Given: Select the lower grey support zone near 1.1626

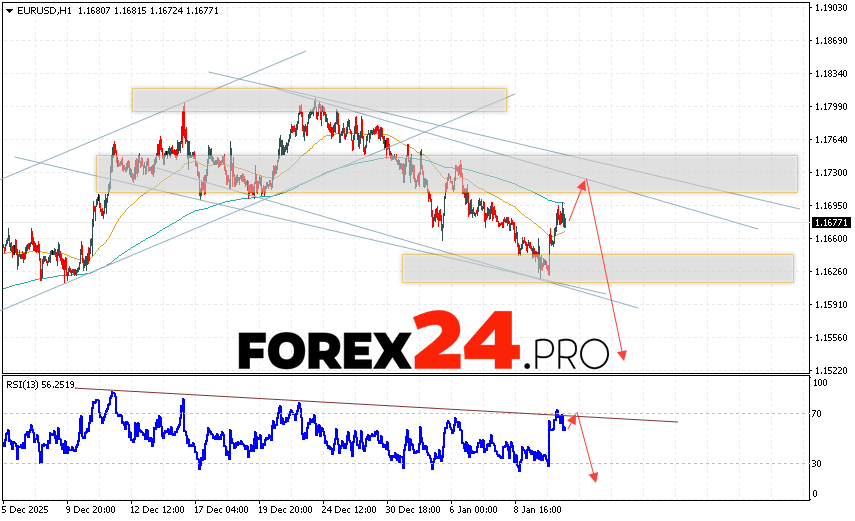Looking at the screenshot, I should tap(597, 268).
